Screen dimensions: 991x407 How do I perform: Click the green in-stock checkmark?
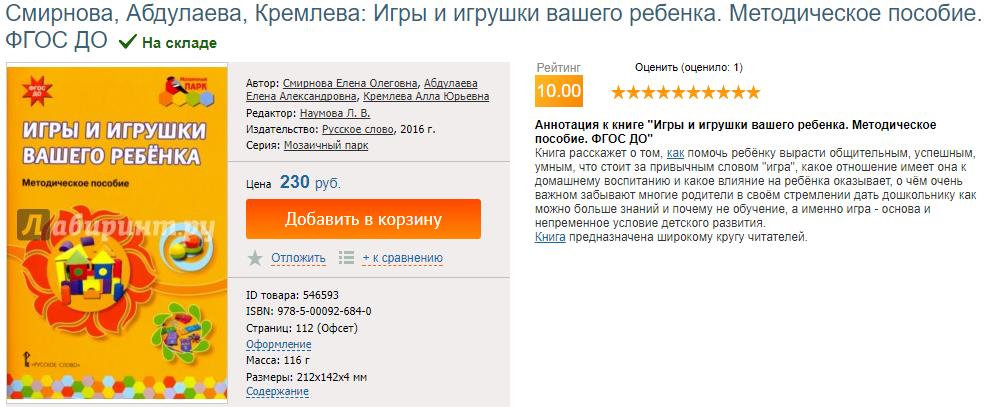(127, 43)
